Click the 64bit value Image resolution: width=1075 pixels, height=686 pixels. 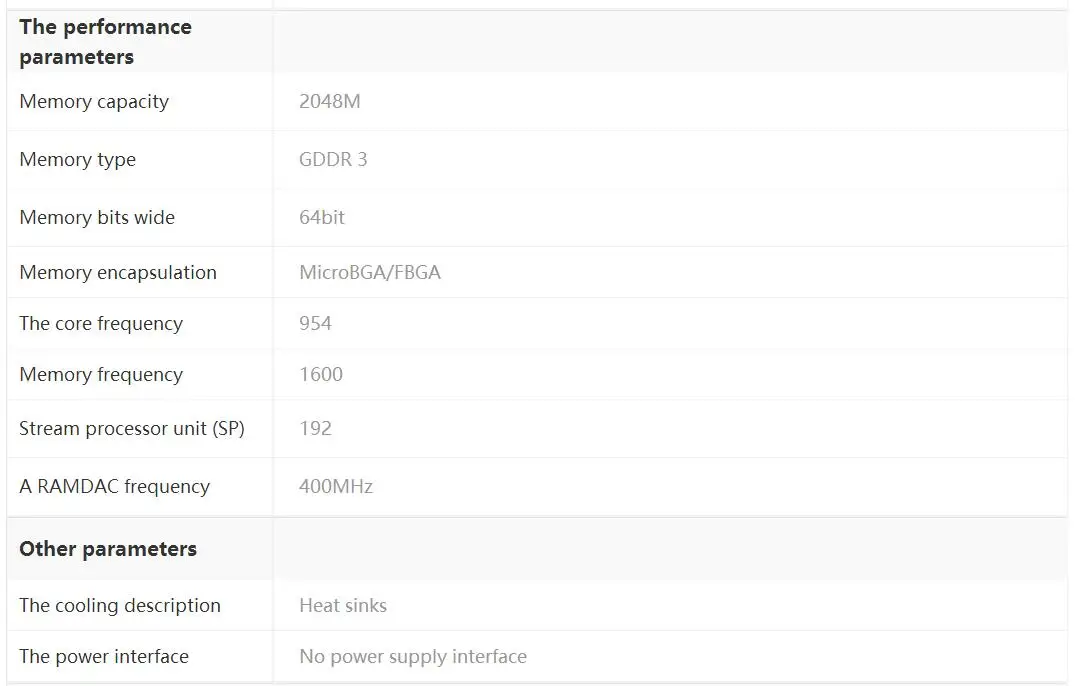coord(322,217)
